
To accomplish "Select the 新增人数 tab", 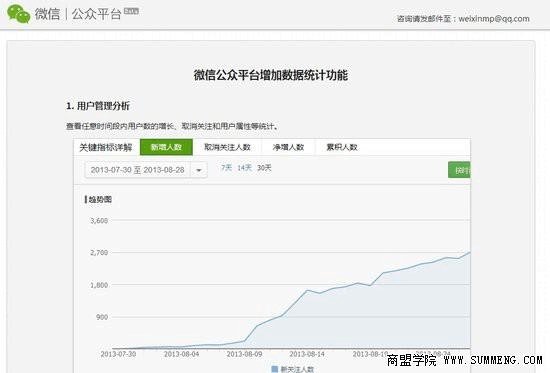I will [166, 147].
